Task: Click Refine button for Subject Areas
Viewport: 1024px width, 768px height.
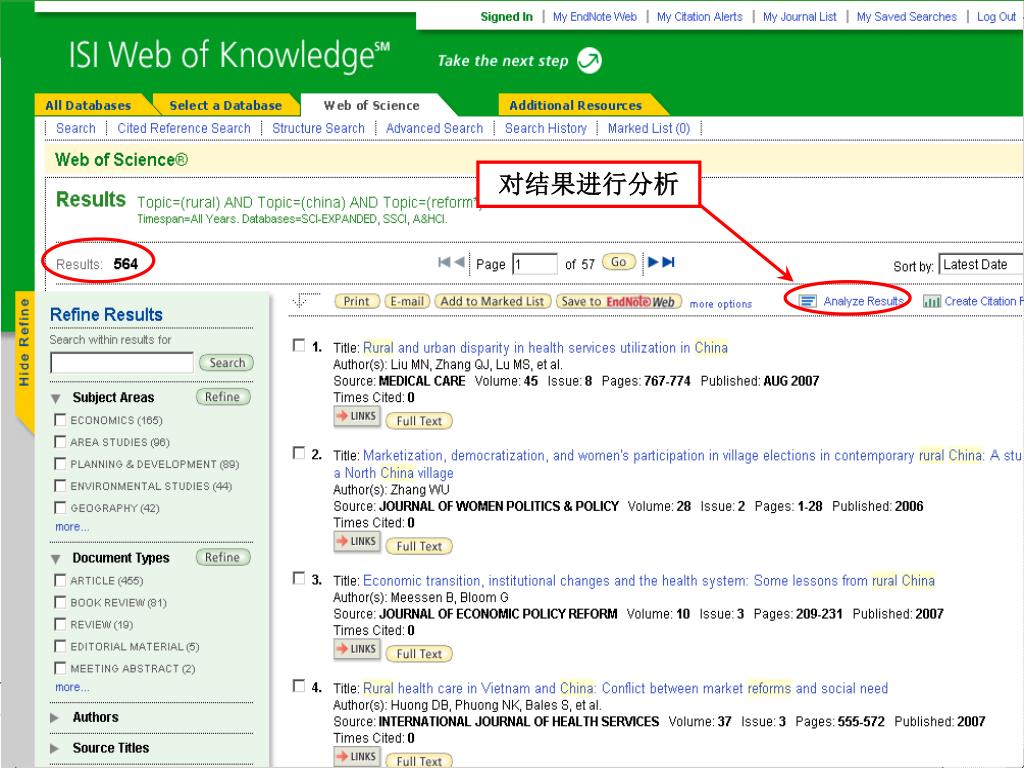Action: tap(222, 396)
